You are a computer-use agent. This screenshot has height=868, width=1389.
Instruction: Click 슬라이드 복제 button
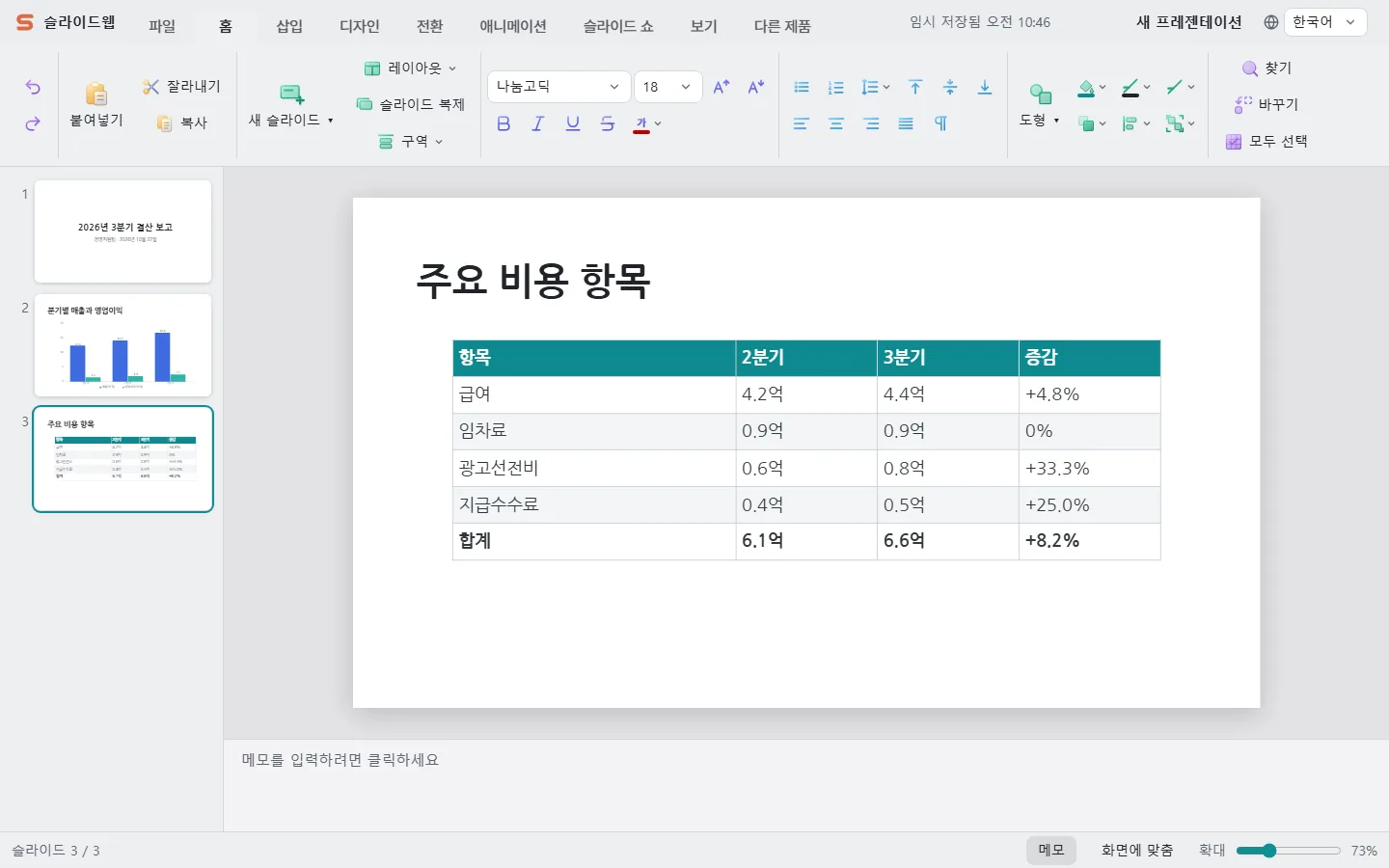pos(411,105)
